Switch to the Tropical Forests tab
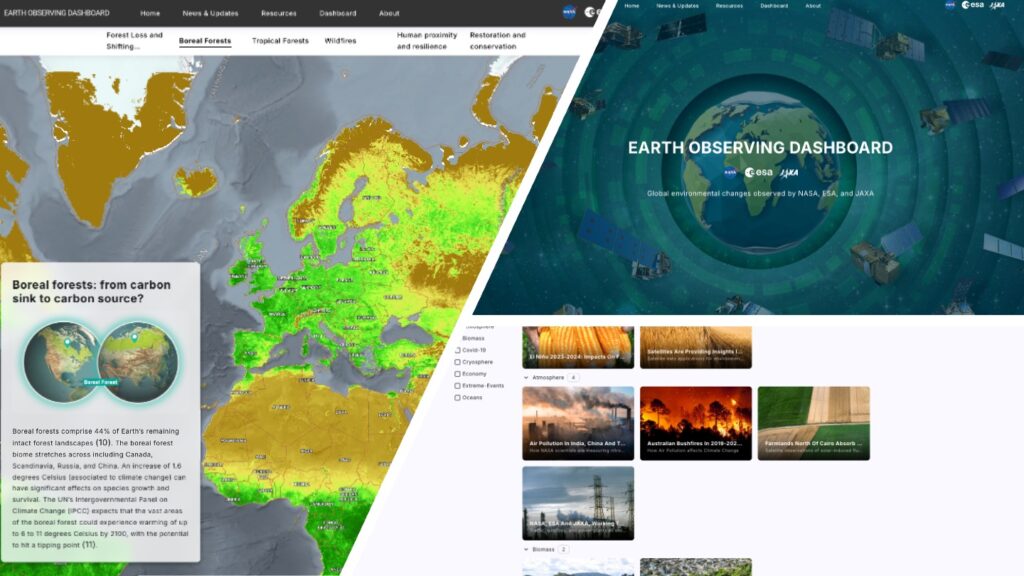 (x=280, y=40)
